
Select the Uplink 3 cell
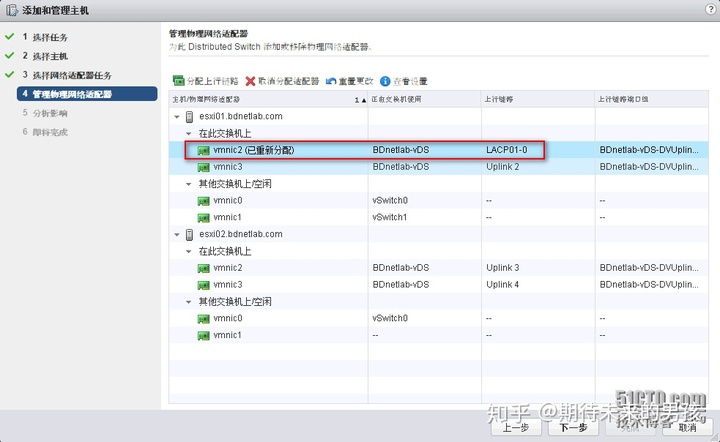[x=503, y=268]
